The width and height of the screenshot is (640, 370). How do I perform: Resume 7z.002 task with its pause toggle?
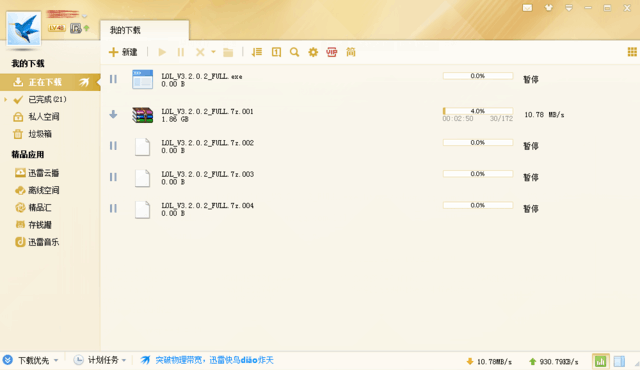pyautogui.click(x=113, y=146)
